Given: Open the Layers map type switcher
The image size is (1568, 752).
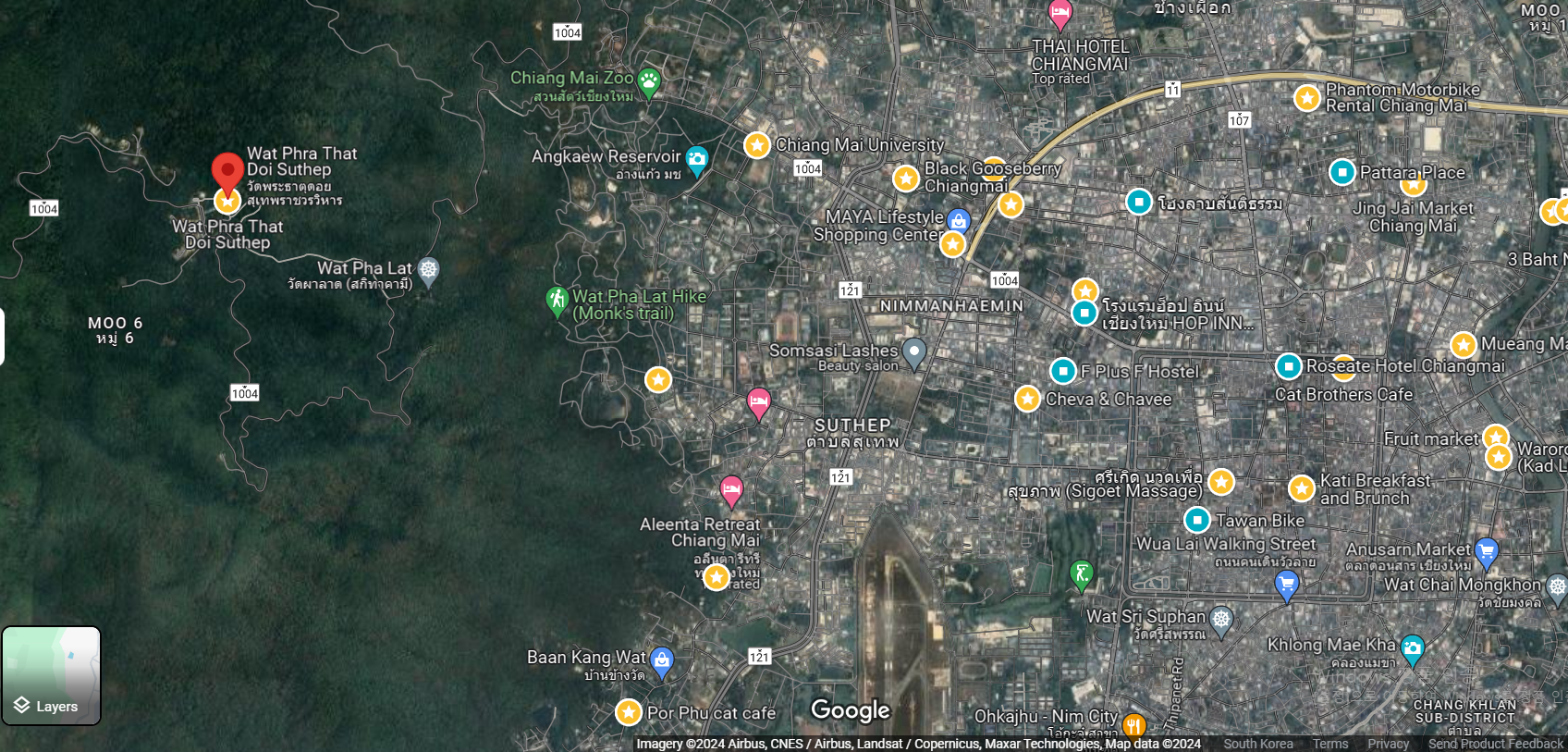Looking at the screenshot, I should tap(52, 676).
